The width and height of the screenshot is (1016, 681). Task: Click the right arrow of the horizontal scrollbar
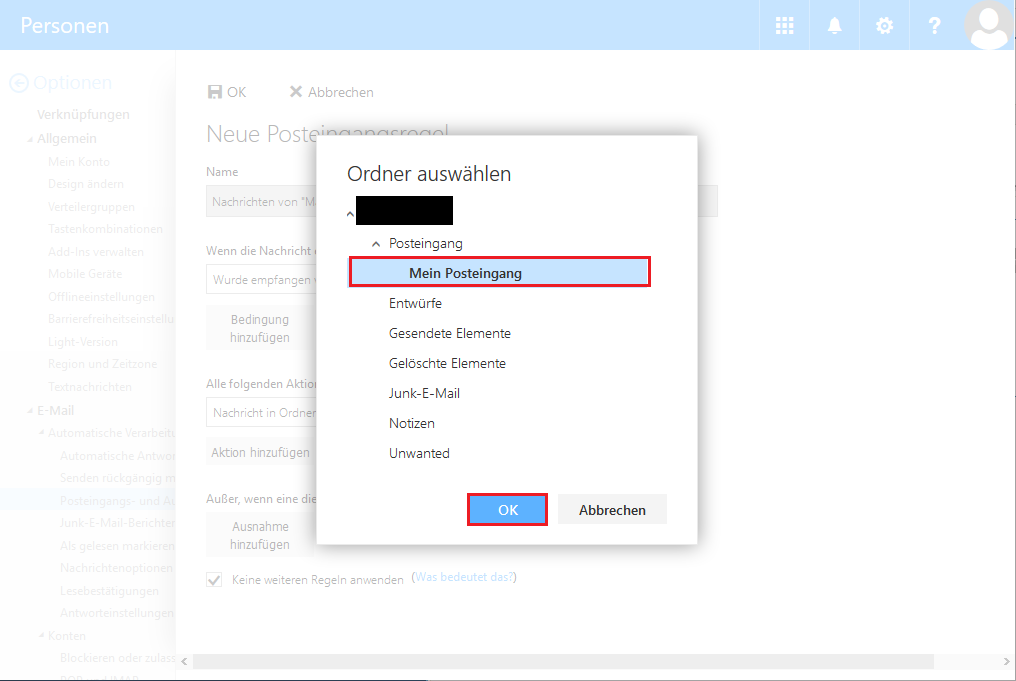click(1007, 660)
